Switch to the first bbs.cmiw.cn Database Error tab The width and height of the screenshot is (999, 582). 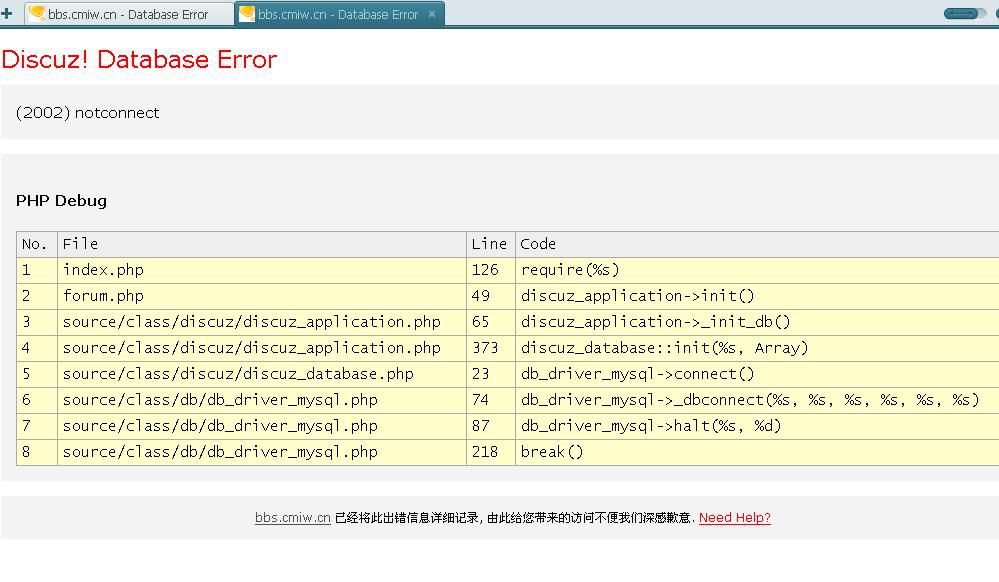[129, 14]
